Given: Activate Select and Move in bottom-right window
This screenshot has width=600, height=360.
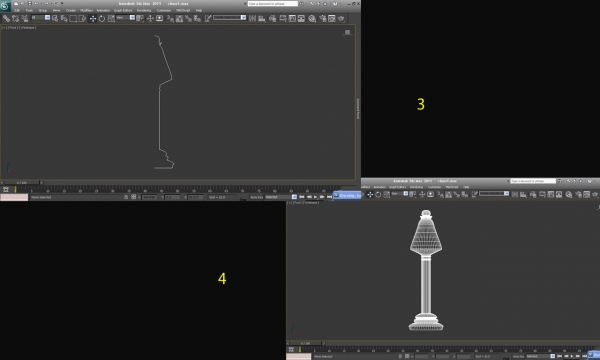Looking at the screenshot, I should [x=370, y=194].
